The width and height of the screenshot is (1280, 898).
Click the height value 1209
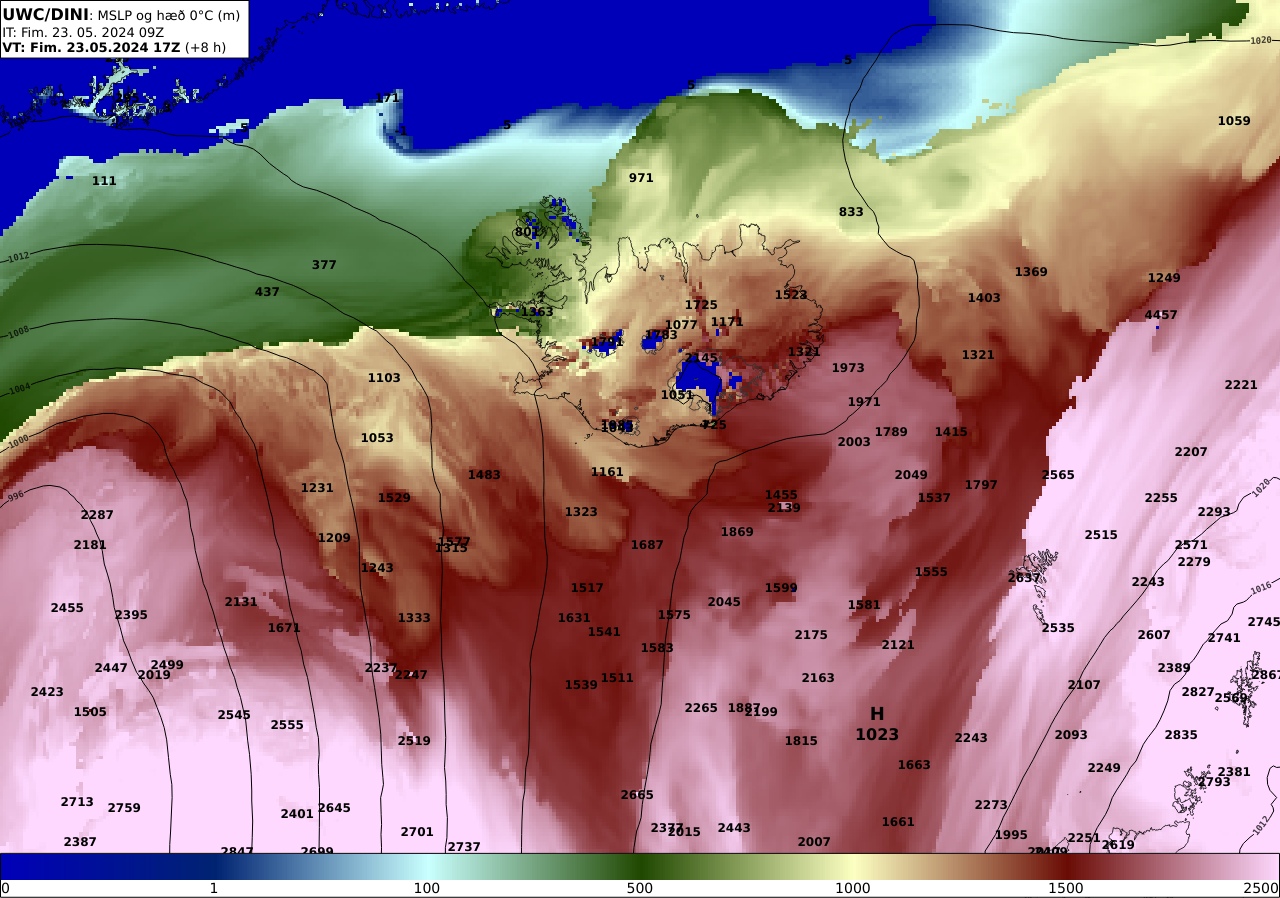click(334, 538)
